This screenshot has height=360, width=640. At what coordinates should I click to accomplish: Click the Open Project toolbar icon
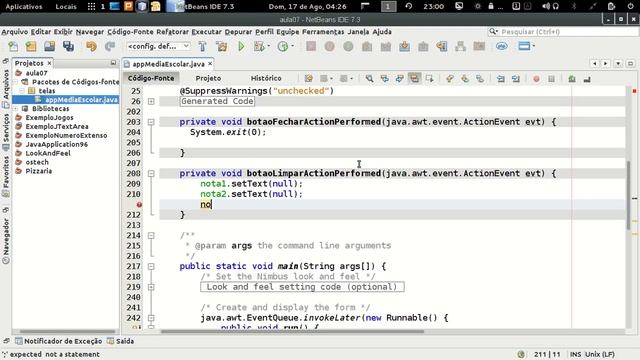(x=50, y=47)
